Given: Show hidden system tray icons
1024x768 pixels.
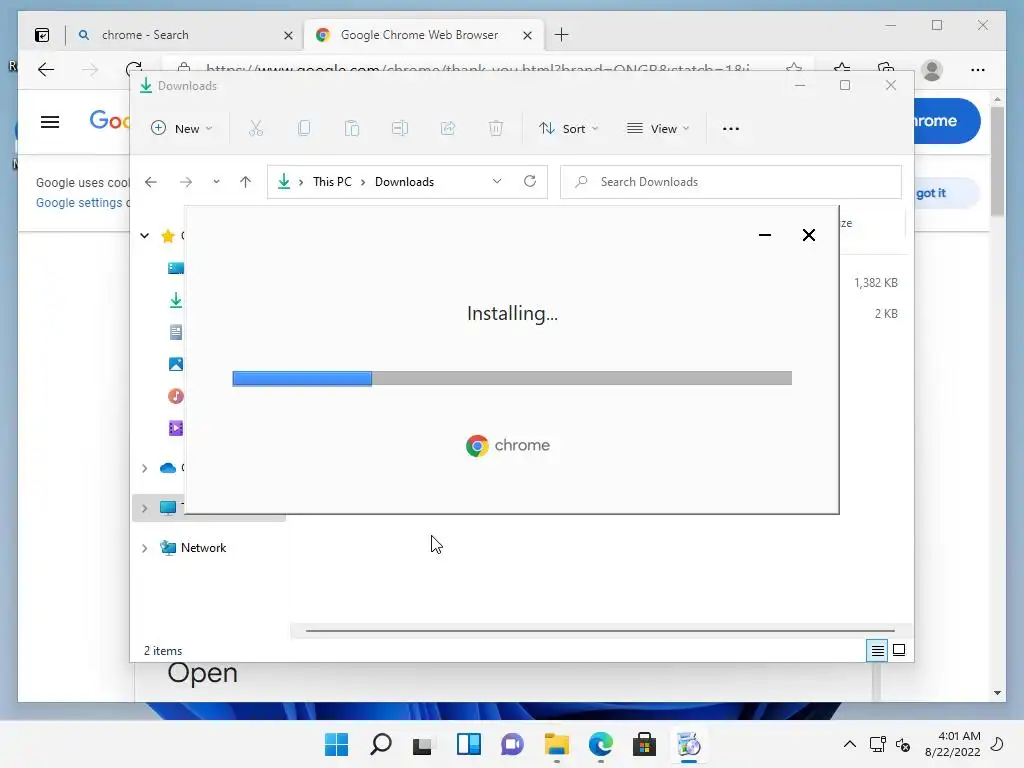Looking at the screenshot, I should point(850,744).
